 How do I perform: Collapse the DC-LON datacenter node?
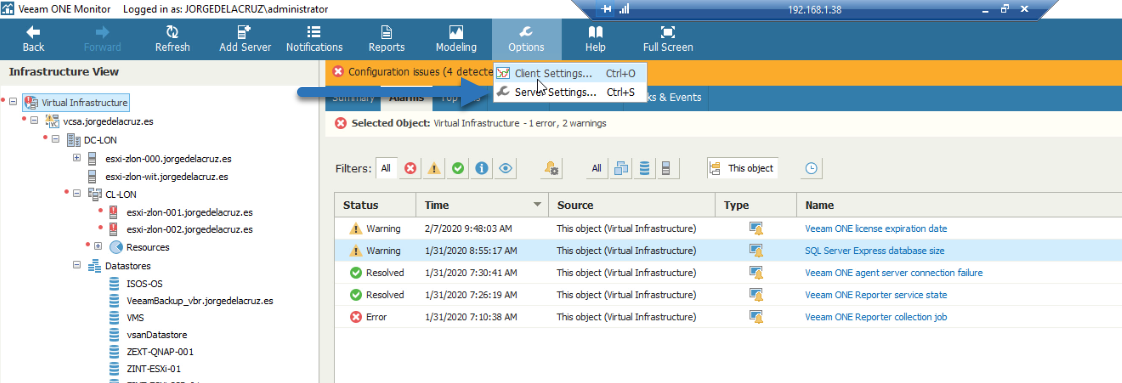(x=55, y=140)
